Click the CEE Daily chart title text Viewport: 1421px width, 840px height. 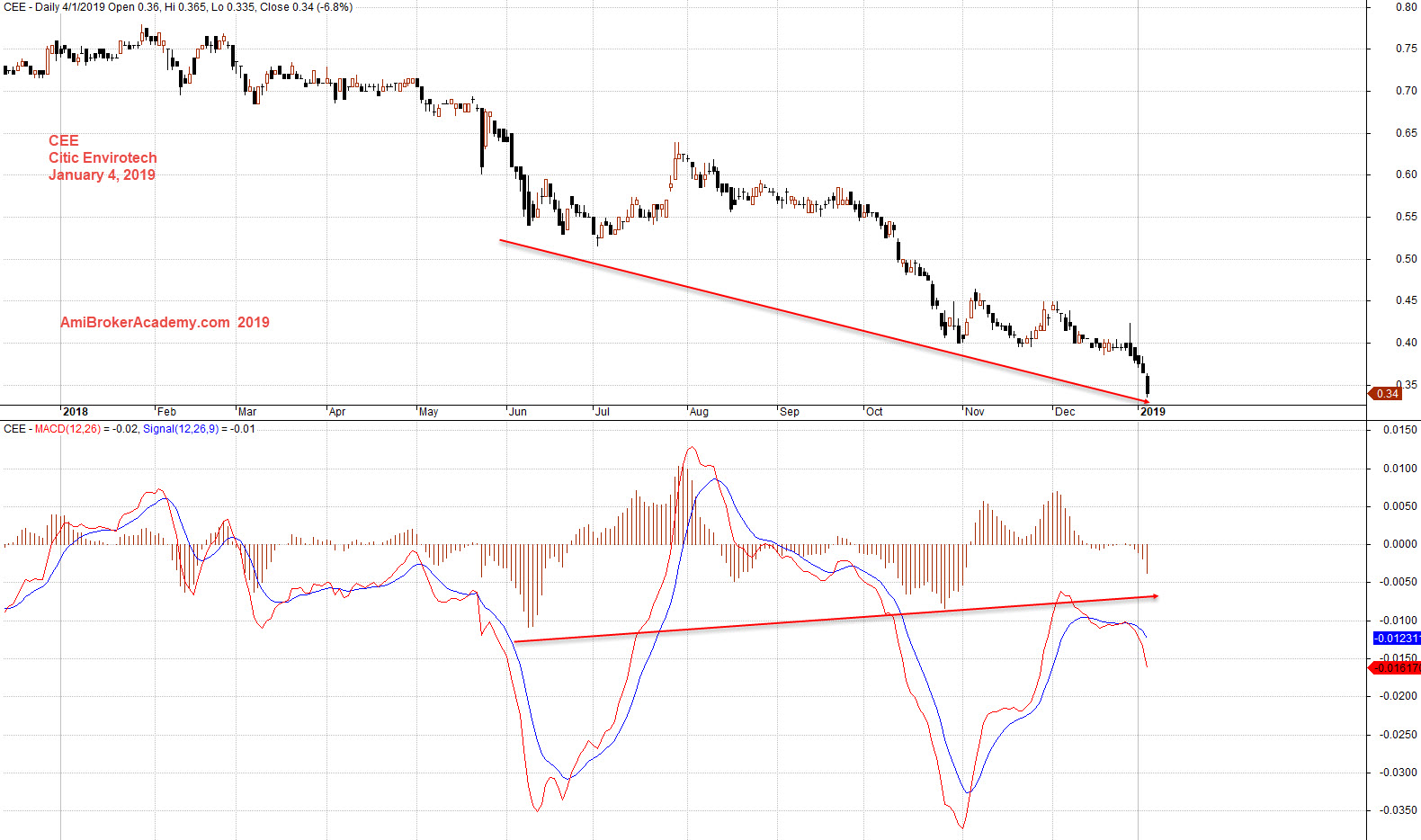(x=178, y=7)
